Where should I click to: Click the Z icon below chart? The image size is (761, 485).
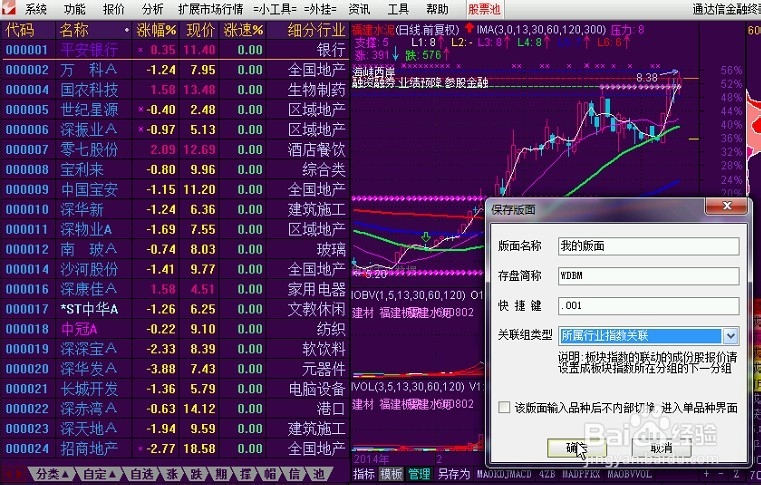(736, 474)
